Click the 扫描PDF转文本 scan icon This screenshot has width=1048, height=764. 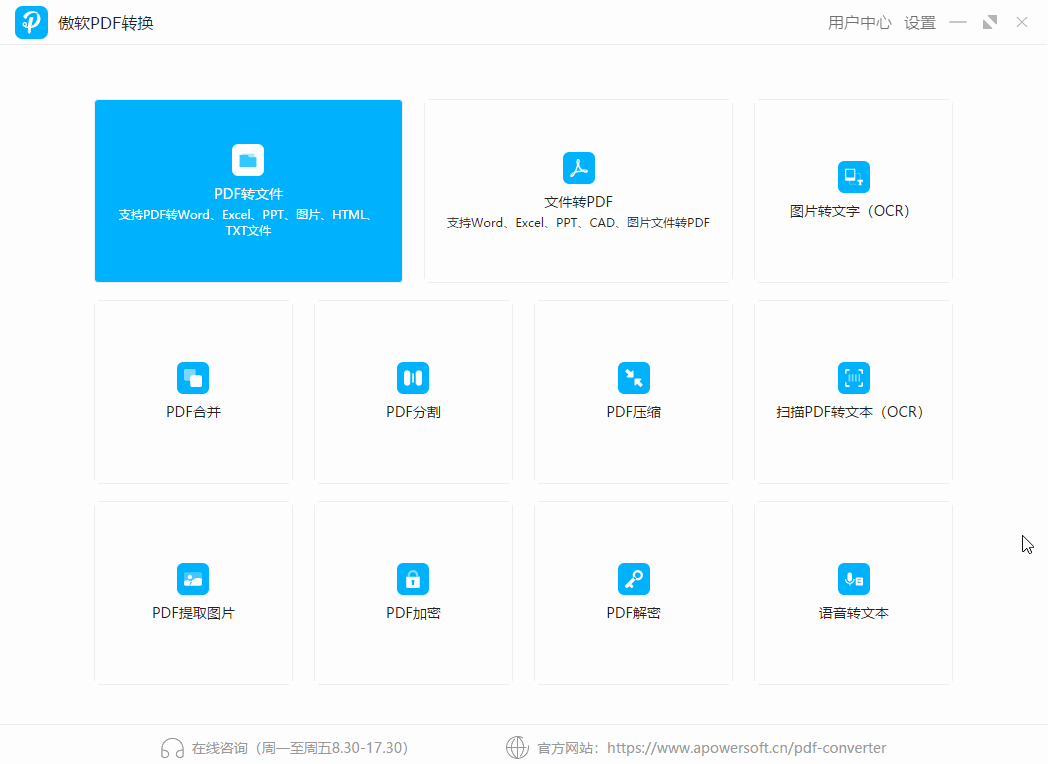854,378
